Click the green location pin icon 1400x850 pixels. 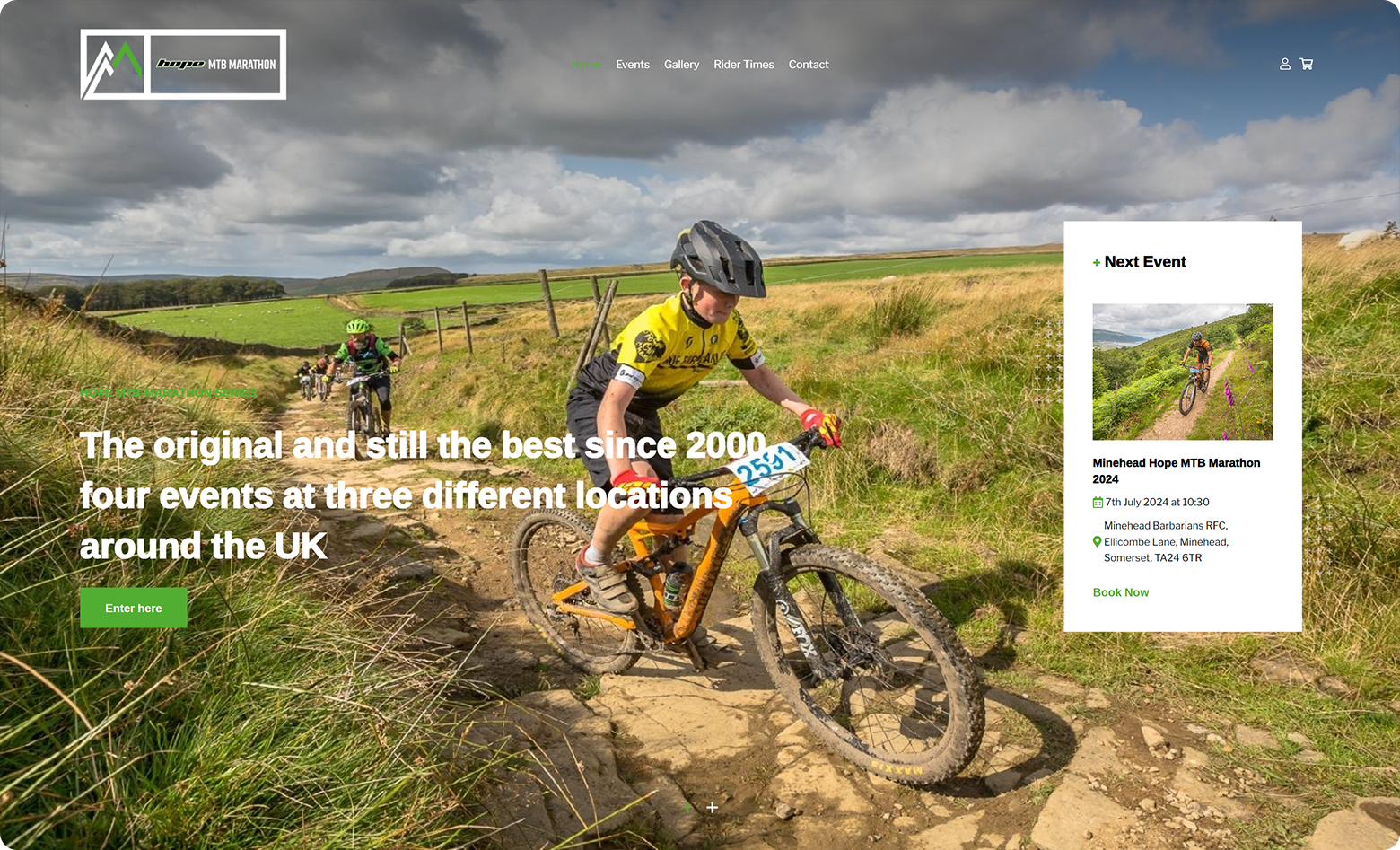point(1097,542)
